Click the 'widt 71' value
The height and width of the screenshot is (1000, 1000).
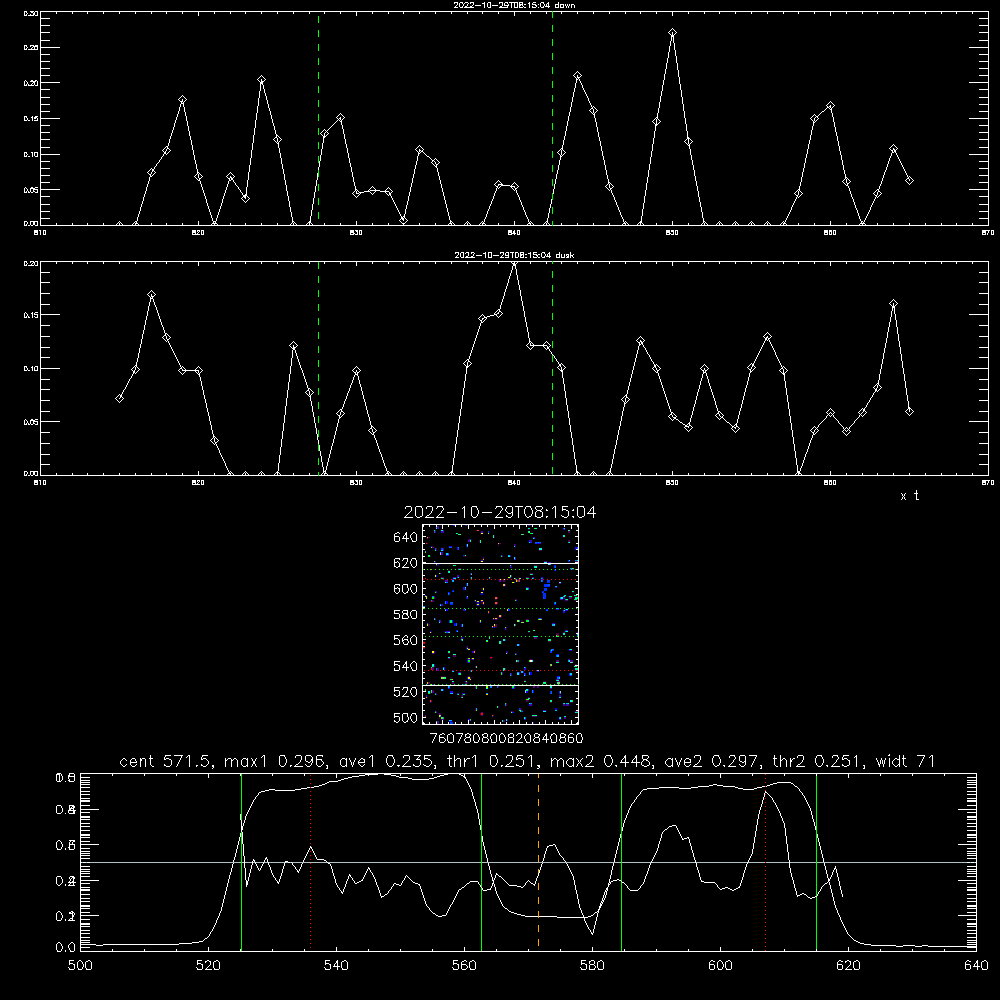point(906,761)
